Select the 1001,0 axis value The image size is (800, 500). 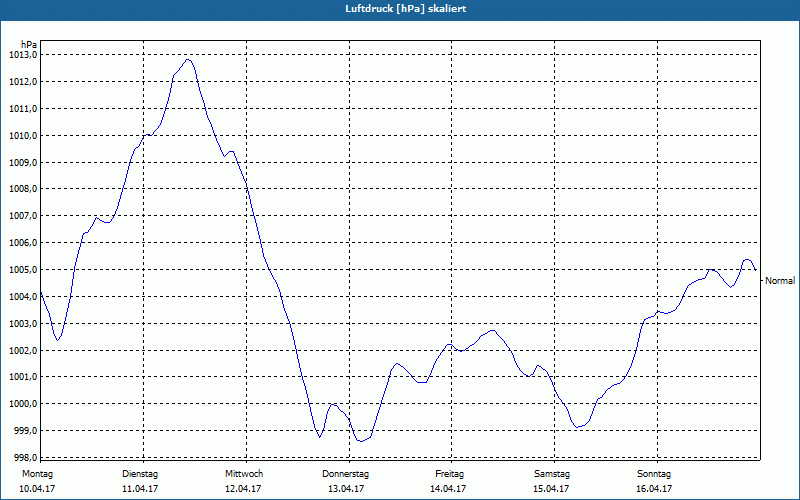[23, 377]
